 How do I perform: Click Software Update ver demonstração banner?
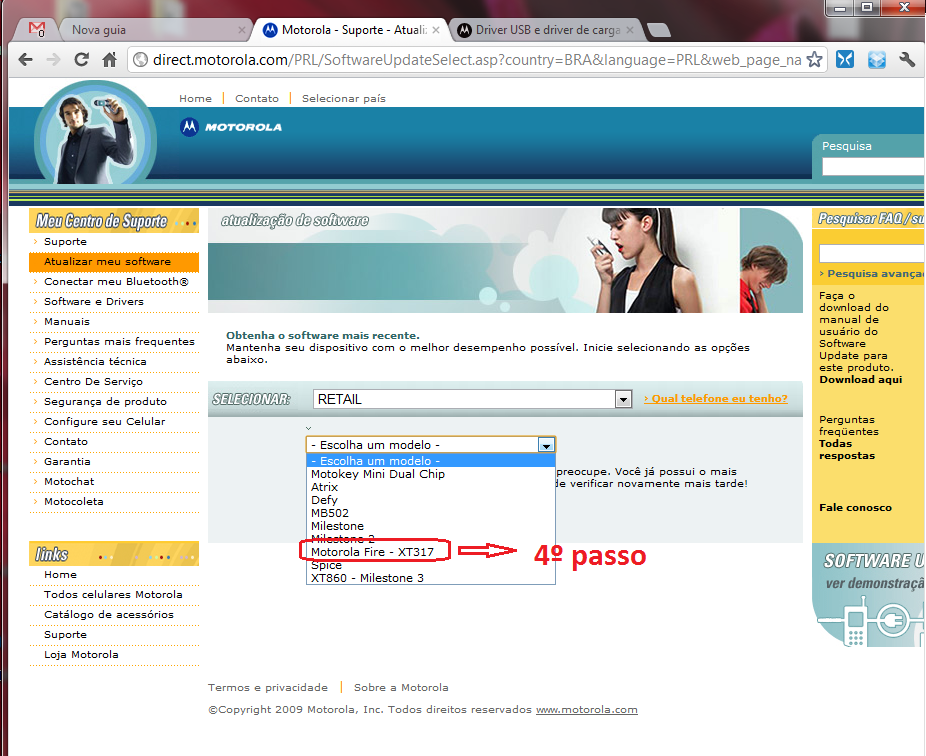tap(868, 595)
